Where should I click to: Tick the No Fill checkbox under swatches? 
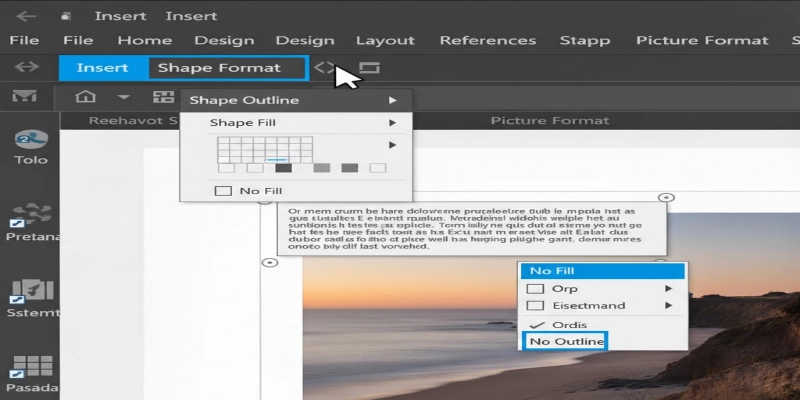click(x=223, y=190)
